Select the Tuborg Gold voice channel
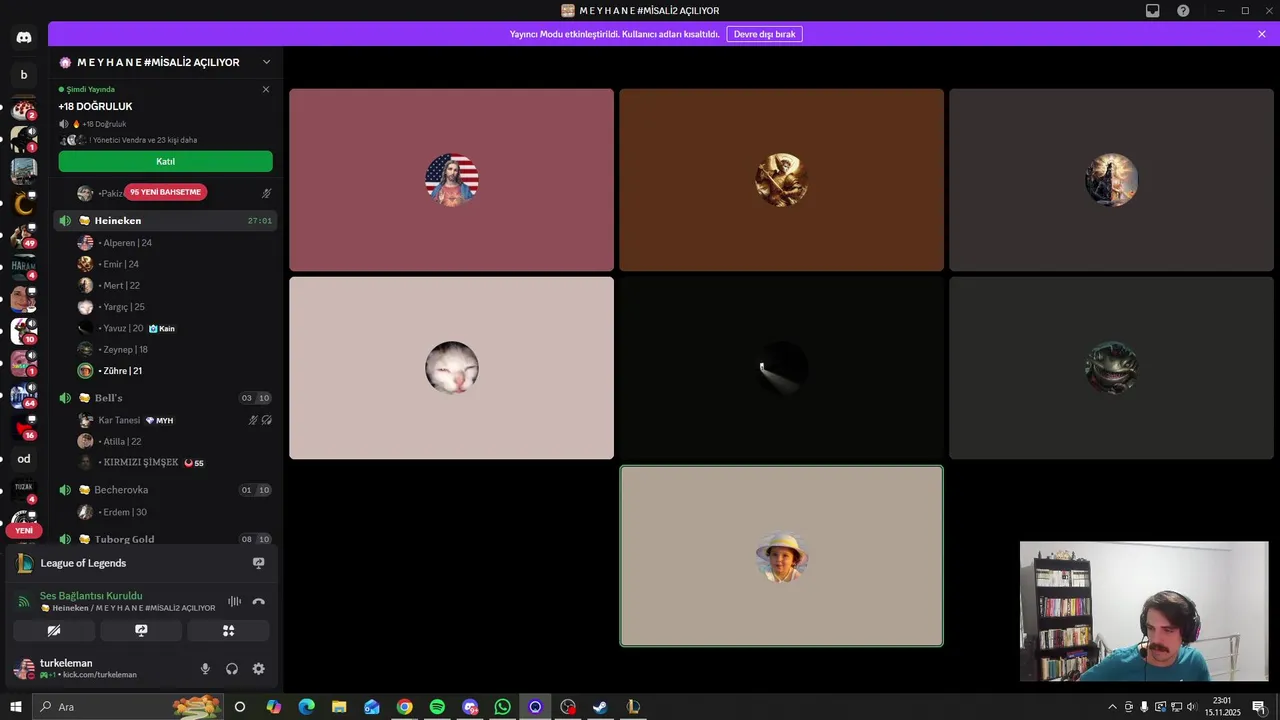 click(x=165, y=539)
